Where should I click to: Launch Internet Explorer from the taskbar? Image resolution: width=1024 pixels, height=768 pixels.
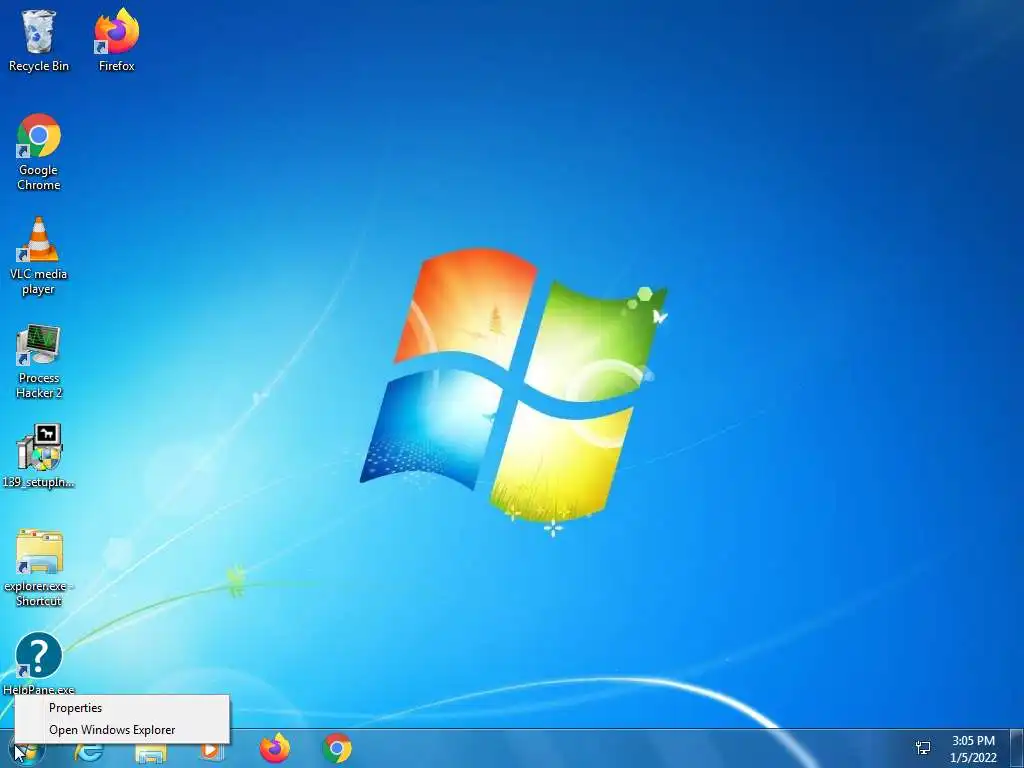click(89, 750)
